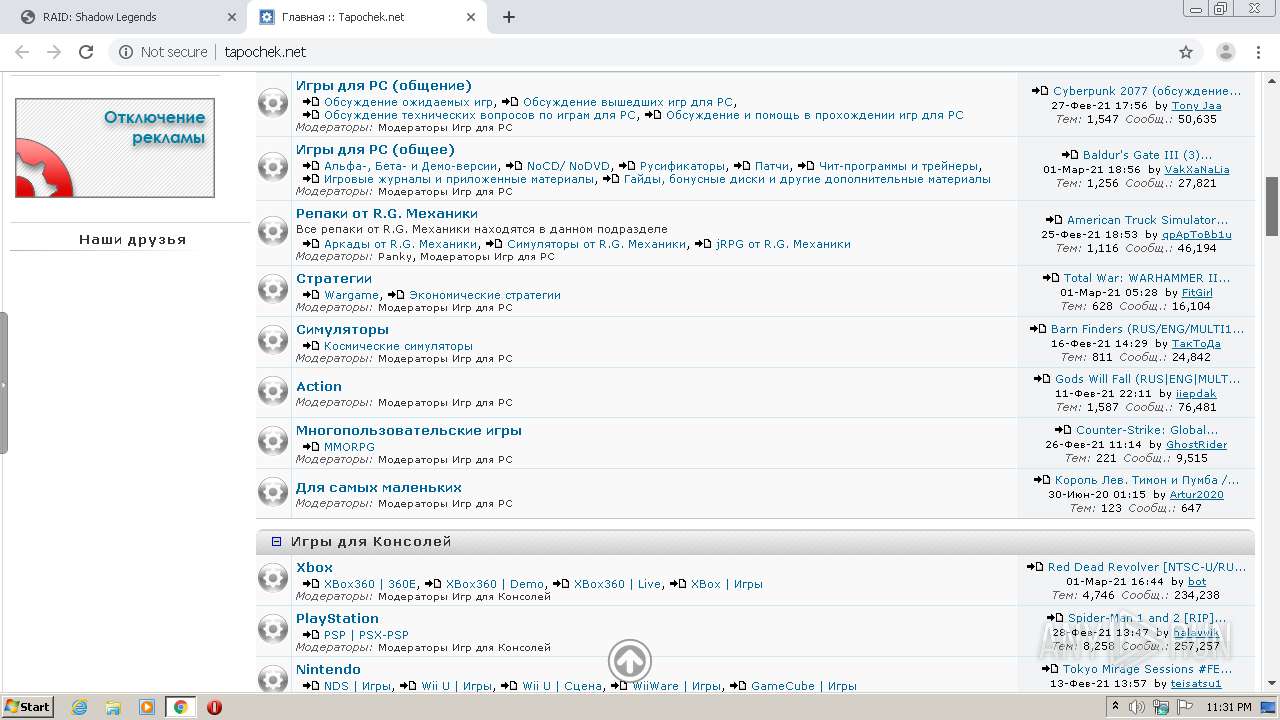Open the Многопользовательские игры forum

(409, 431)
